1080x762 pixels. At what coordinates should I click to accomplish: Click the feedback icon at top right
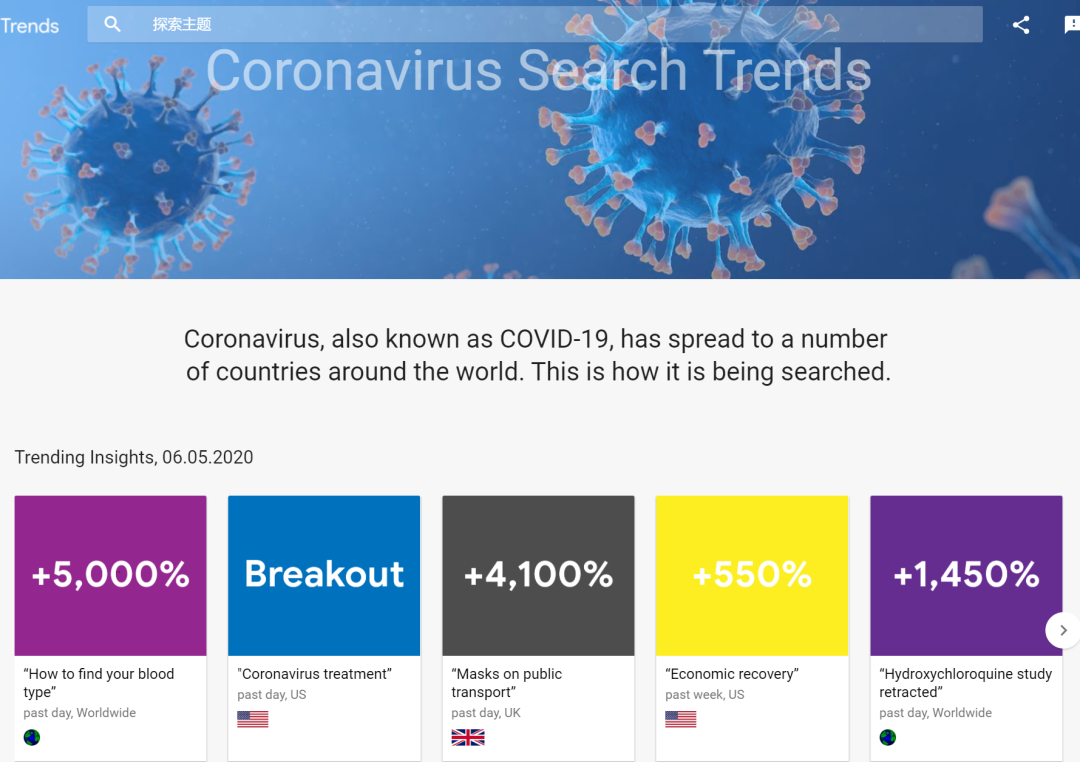pyautogui.click(x=1072, y=25)
